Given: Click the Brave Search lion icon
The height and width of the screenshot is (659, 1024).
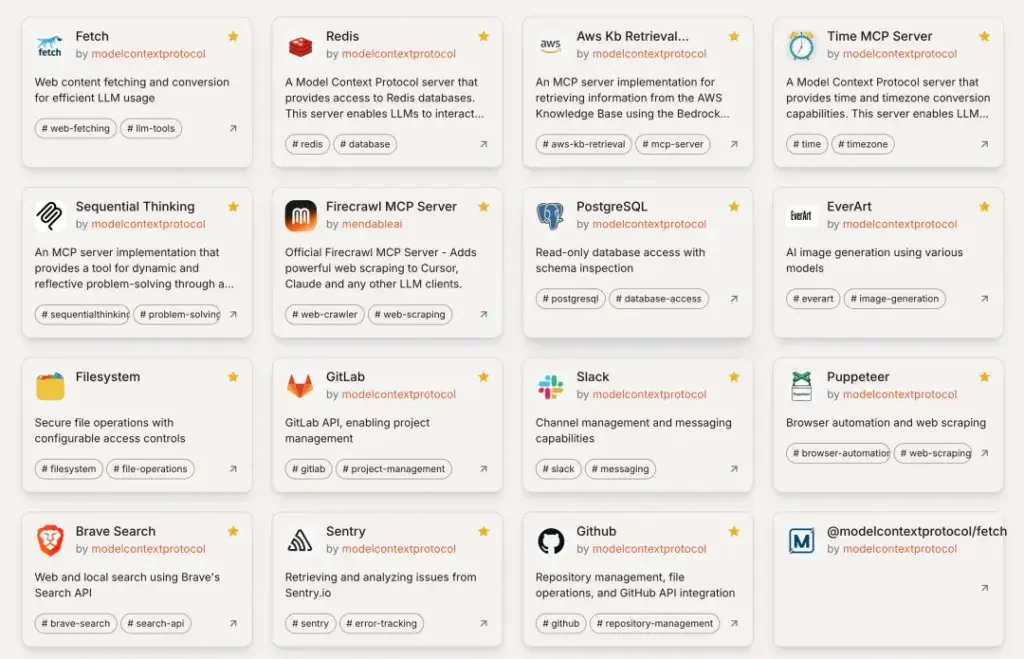Looking at the screenshot, I should 50,540.
